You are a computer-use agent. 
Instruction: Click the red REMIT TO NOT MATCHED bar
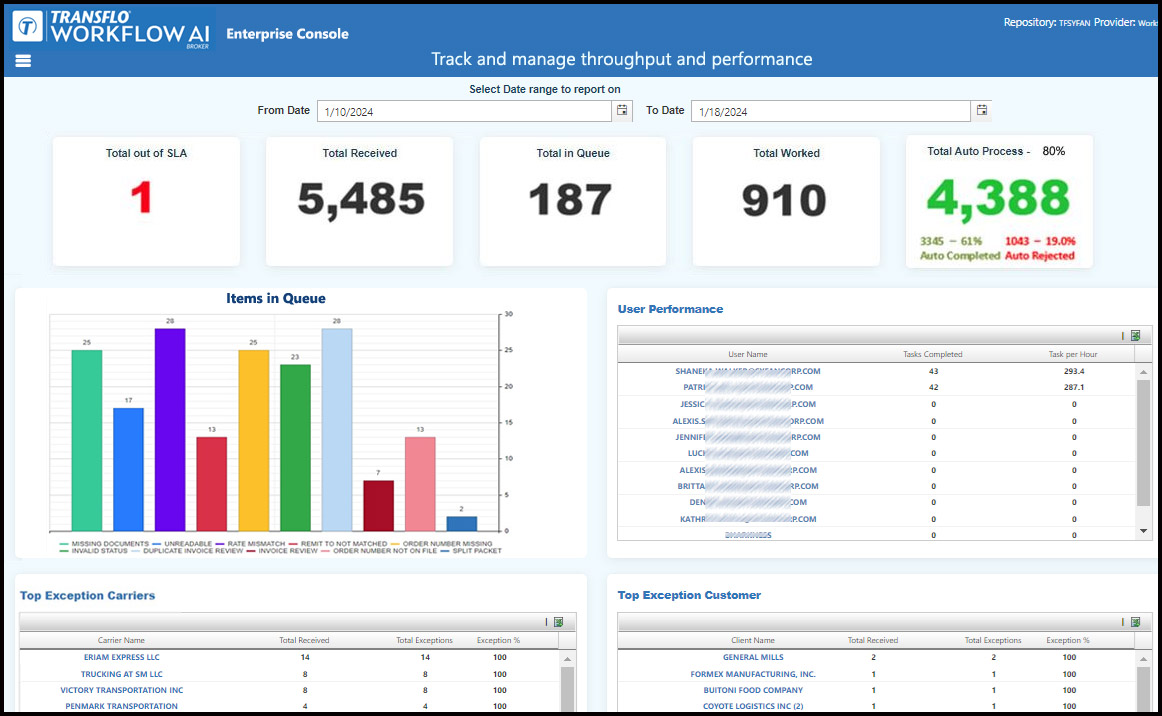pyautogui.click(x=211, y=484)
